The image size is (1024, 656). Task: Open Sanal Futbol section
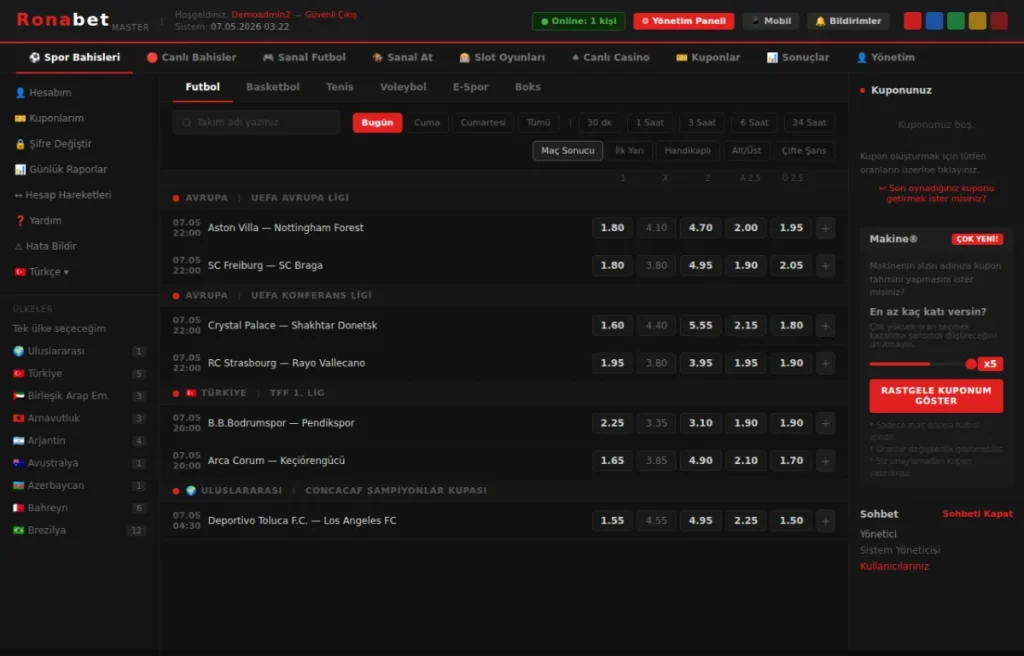click(x=304, y=57)
